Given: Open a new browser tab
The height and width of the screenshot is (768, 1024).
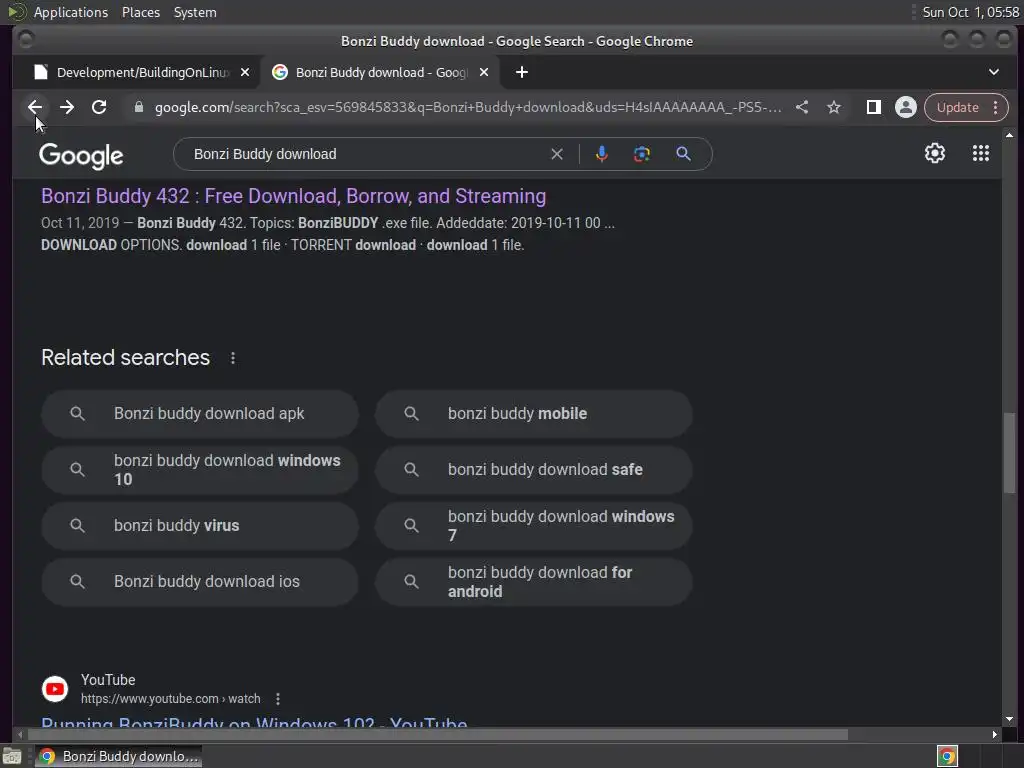Looking at the screenshot, I should coord(521,72).
